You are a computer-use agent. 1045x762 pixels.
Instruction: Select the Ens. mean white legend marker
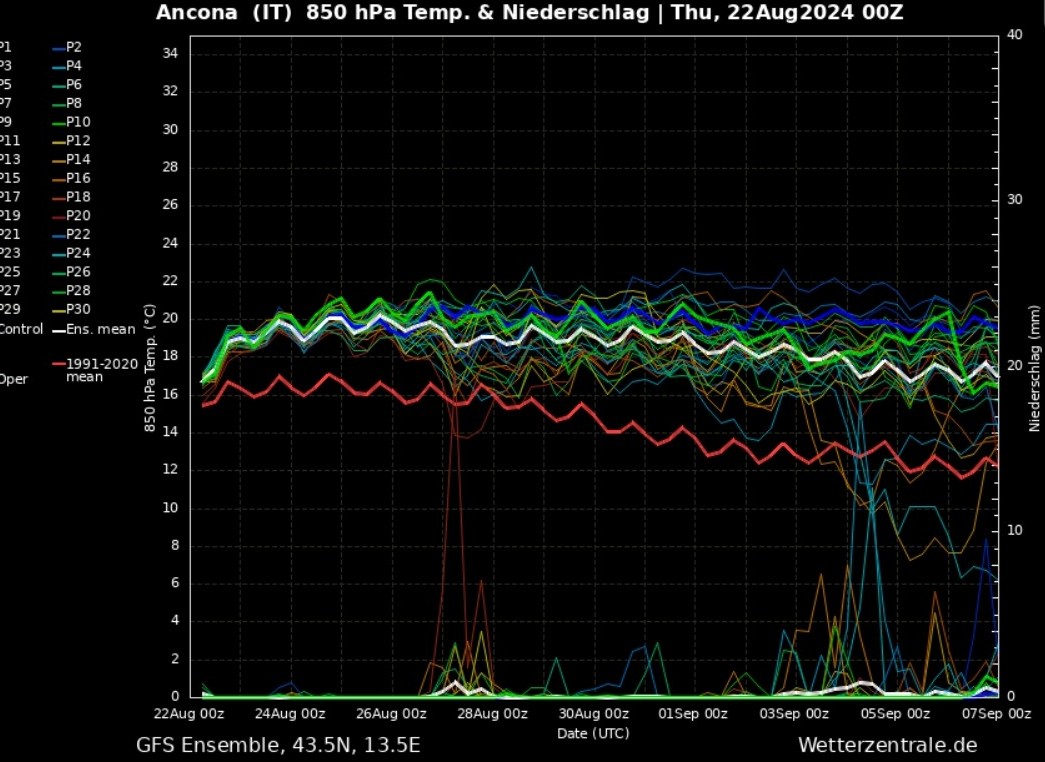tap(58, 329)
